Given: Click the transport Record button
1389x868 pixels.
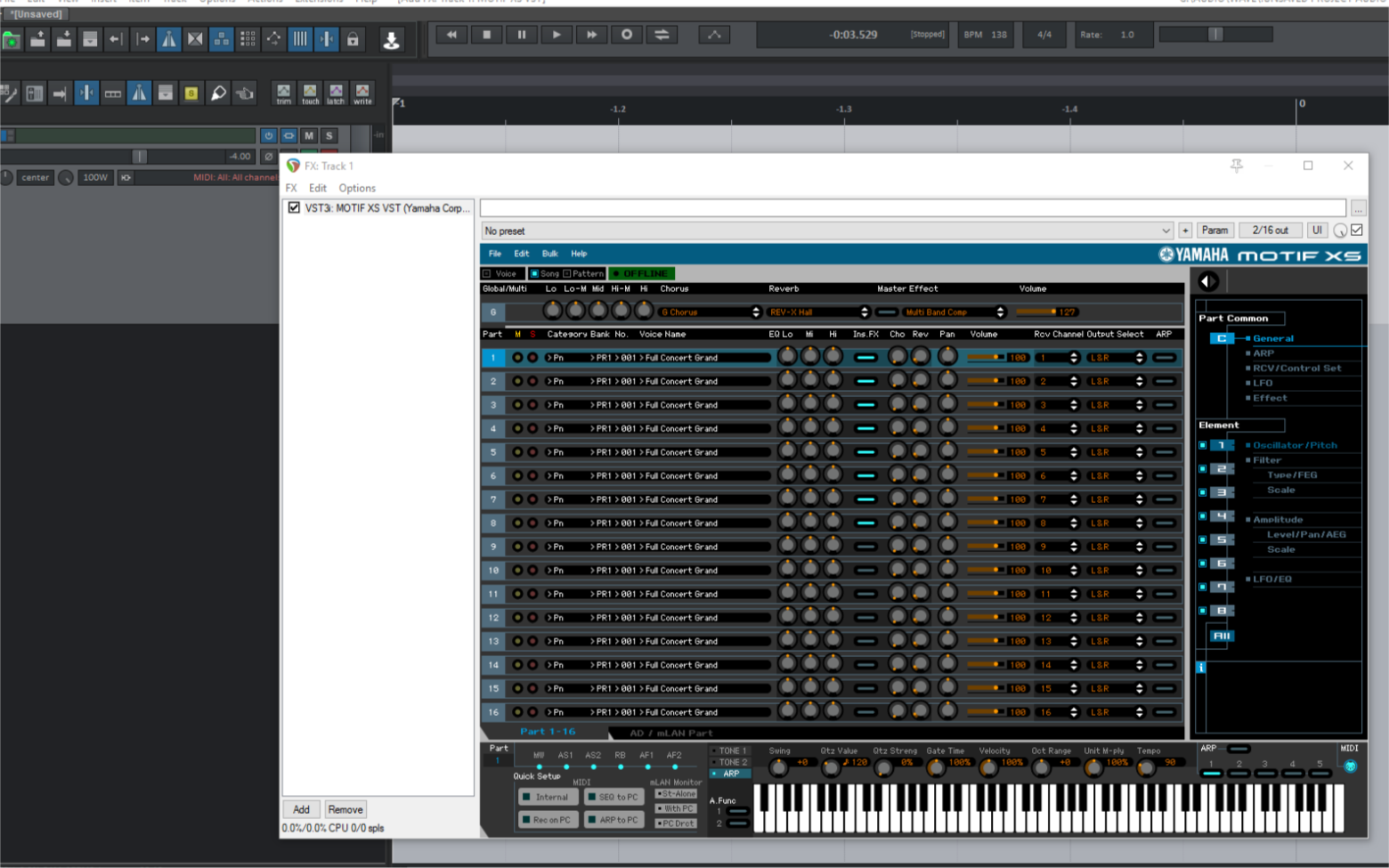Looking at the screenshot, I should 627,35.
